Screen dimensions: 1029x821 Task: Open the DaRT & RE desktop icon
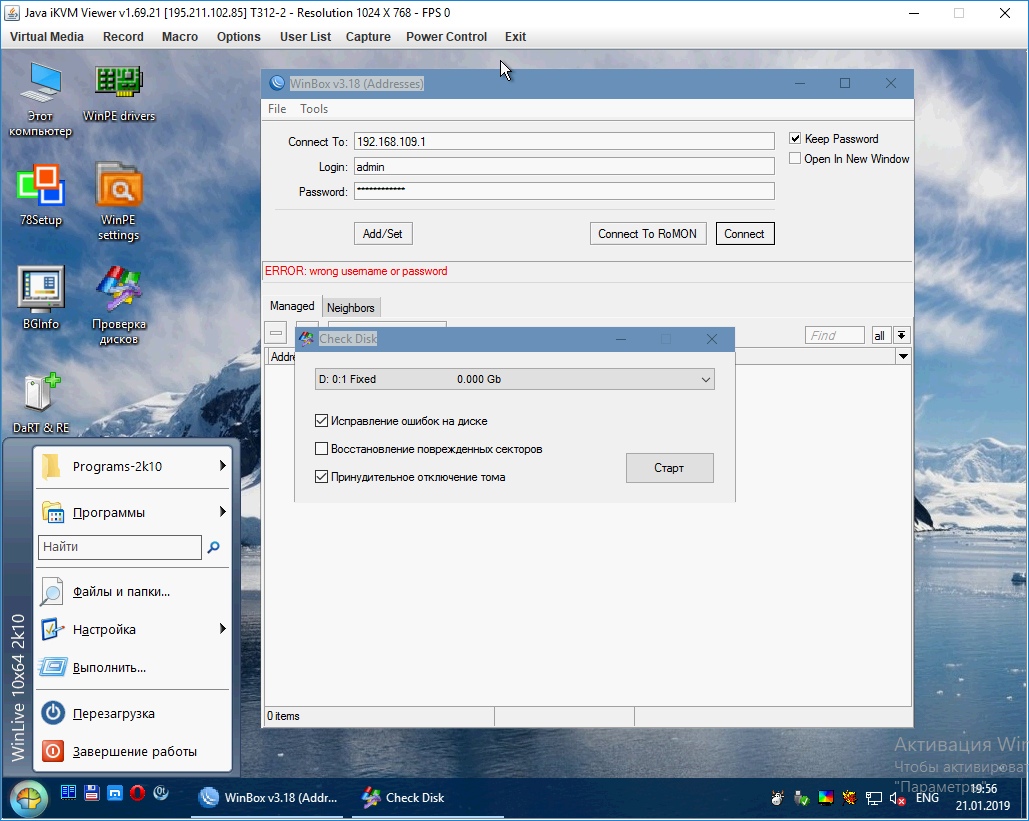(41, 403)
